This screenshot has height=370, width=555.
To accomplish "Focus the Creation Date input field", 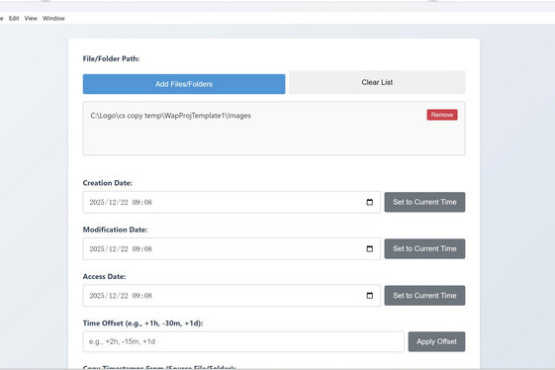I will pyautogui.click(x=231, y=202).
